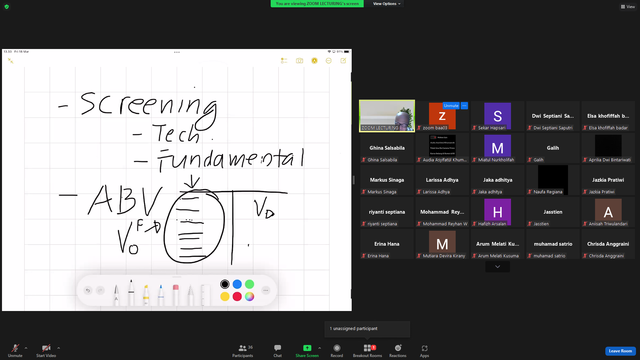The image size is (640, 360).
Task: Select Anisah Triwulandari's participant tile
Action: coord(608,212)
